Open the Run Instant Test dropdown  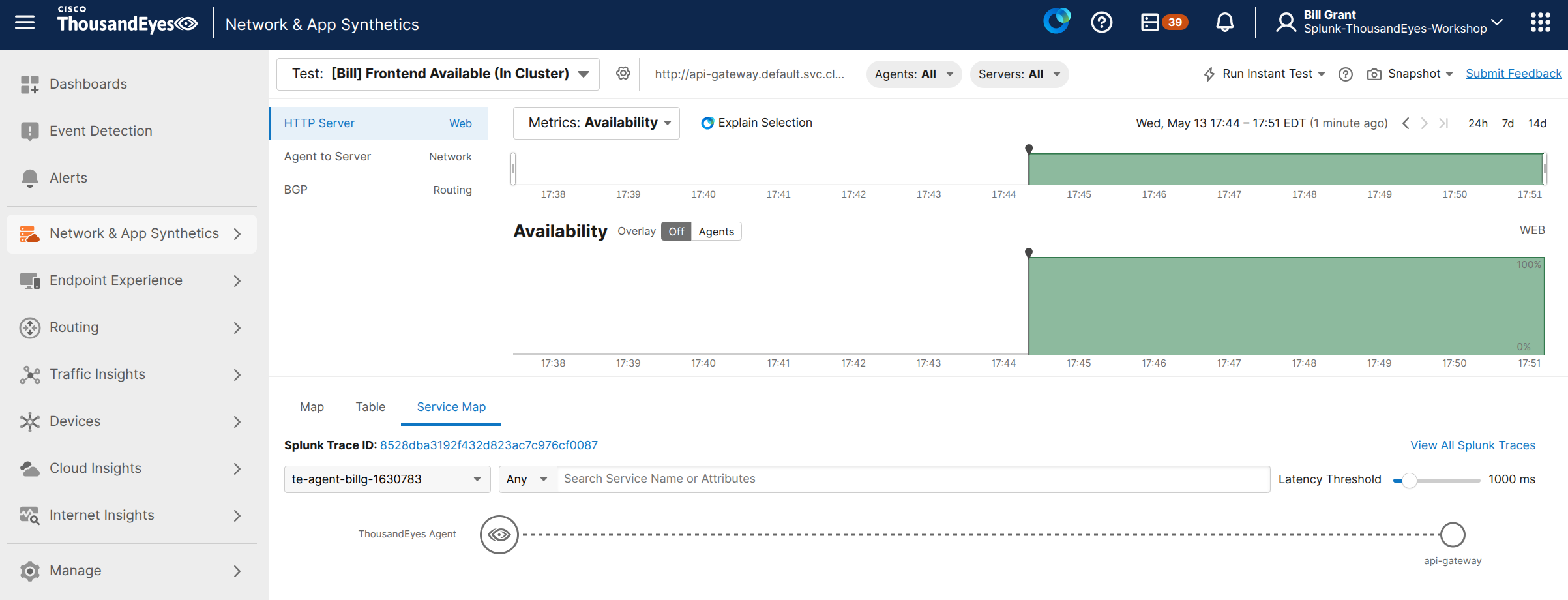coord(1264,74)
